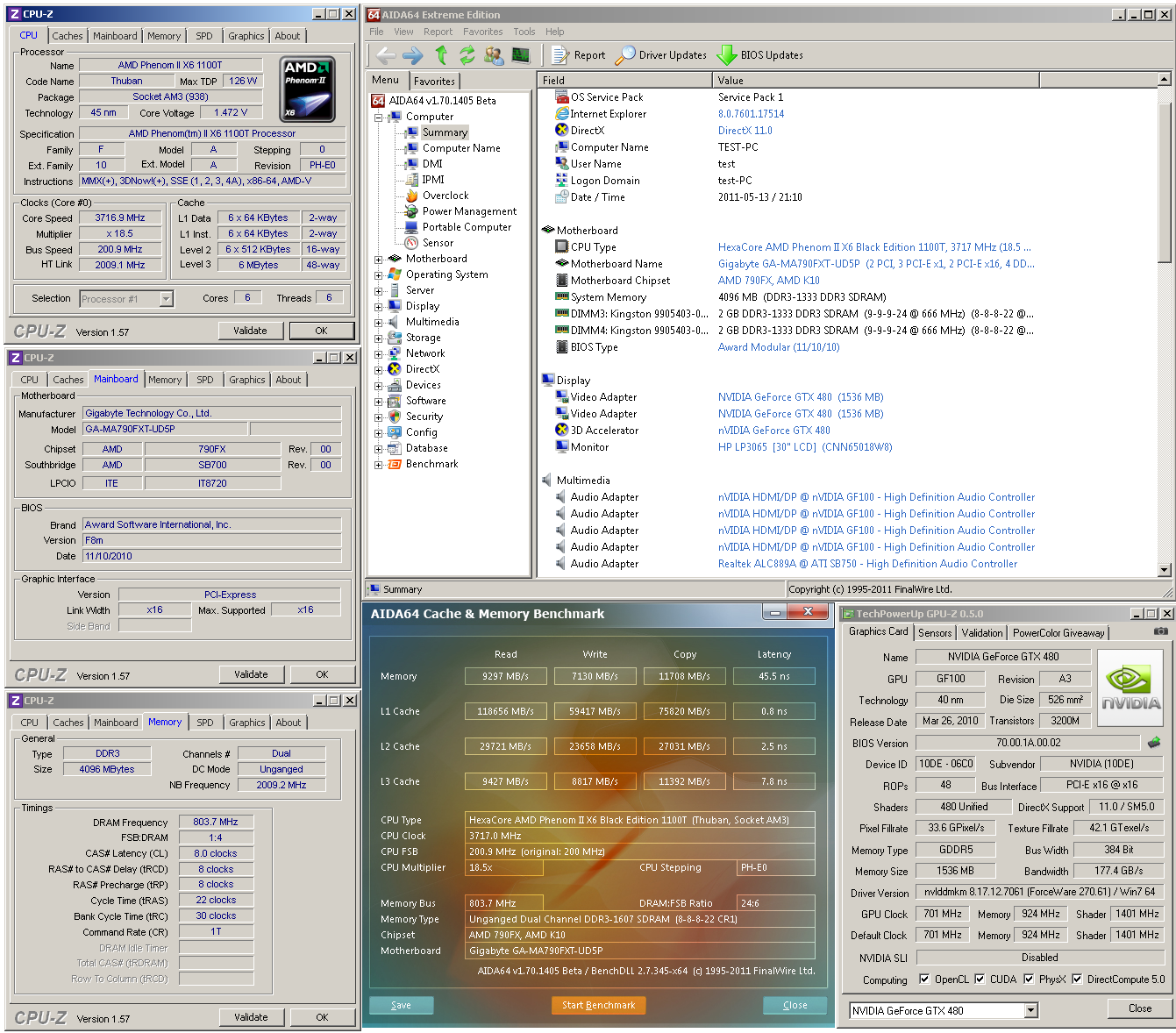Click the OK button in bottom CPU-Z Memory window
The image size is (1176, 1033).
coord(322,1017)
